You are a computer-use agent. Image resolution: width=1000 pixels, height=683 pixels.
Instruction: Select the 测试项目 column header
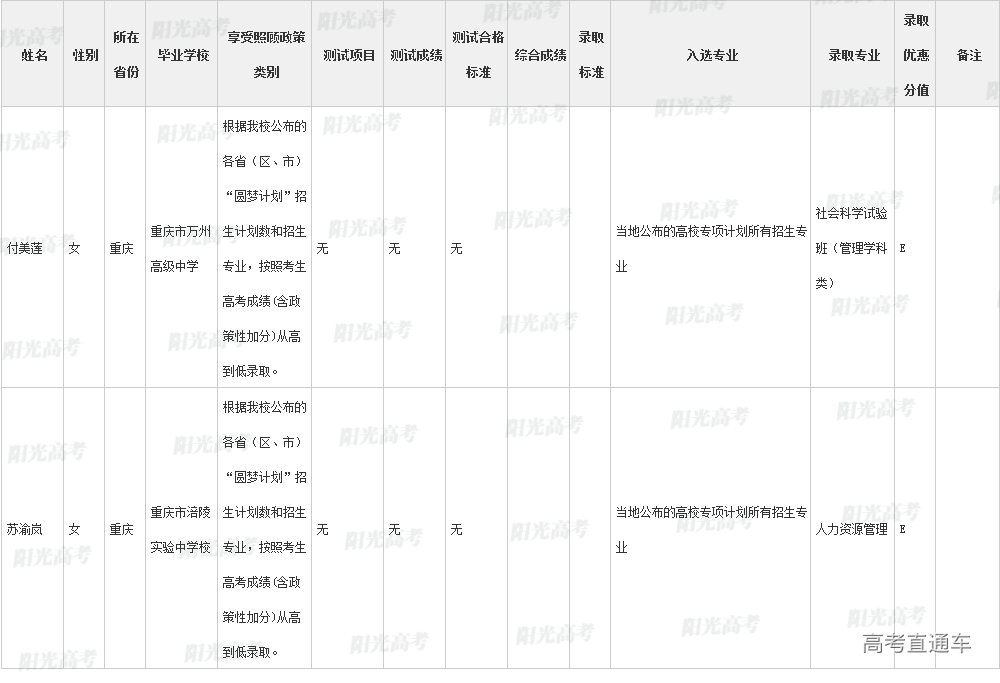tap(349, 56)
